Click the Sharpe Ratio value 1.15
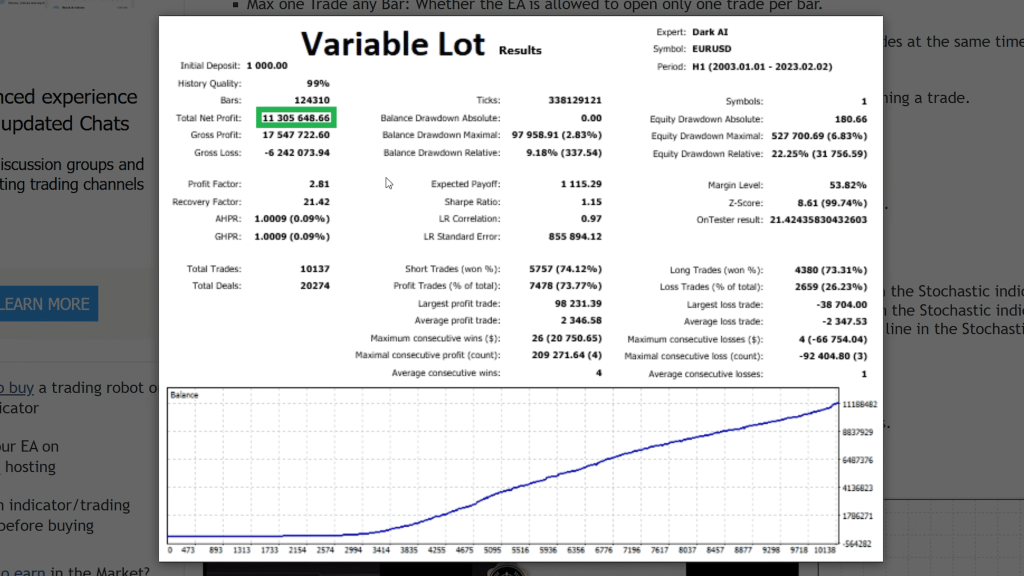Viewport: 1024px width, 576px height. (x=591, y=202)
